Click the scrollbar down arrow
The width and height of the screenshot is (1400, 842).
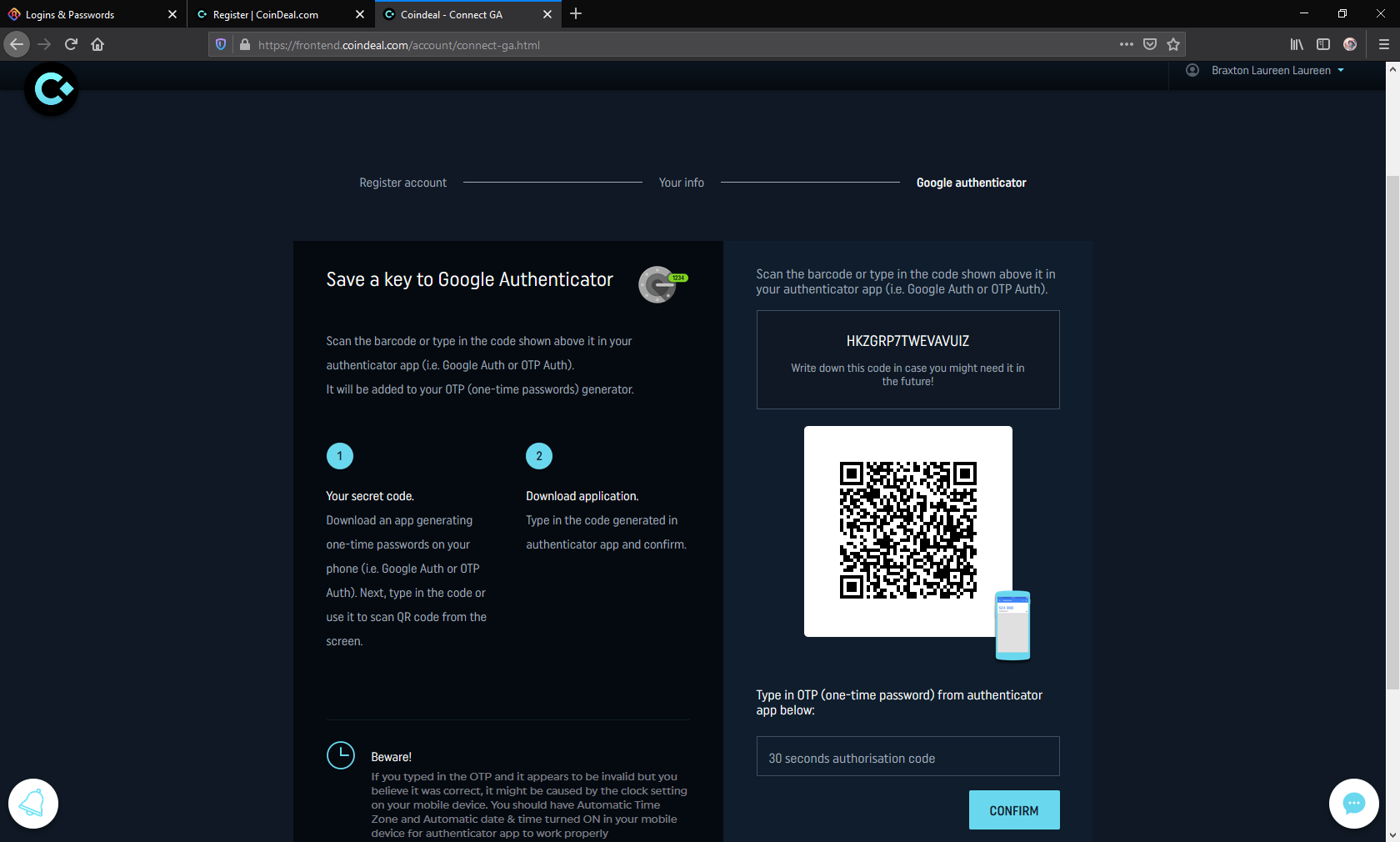pyautogui.click(x=1392, y=834)
